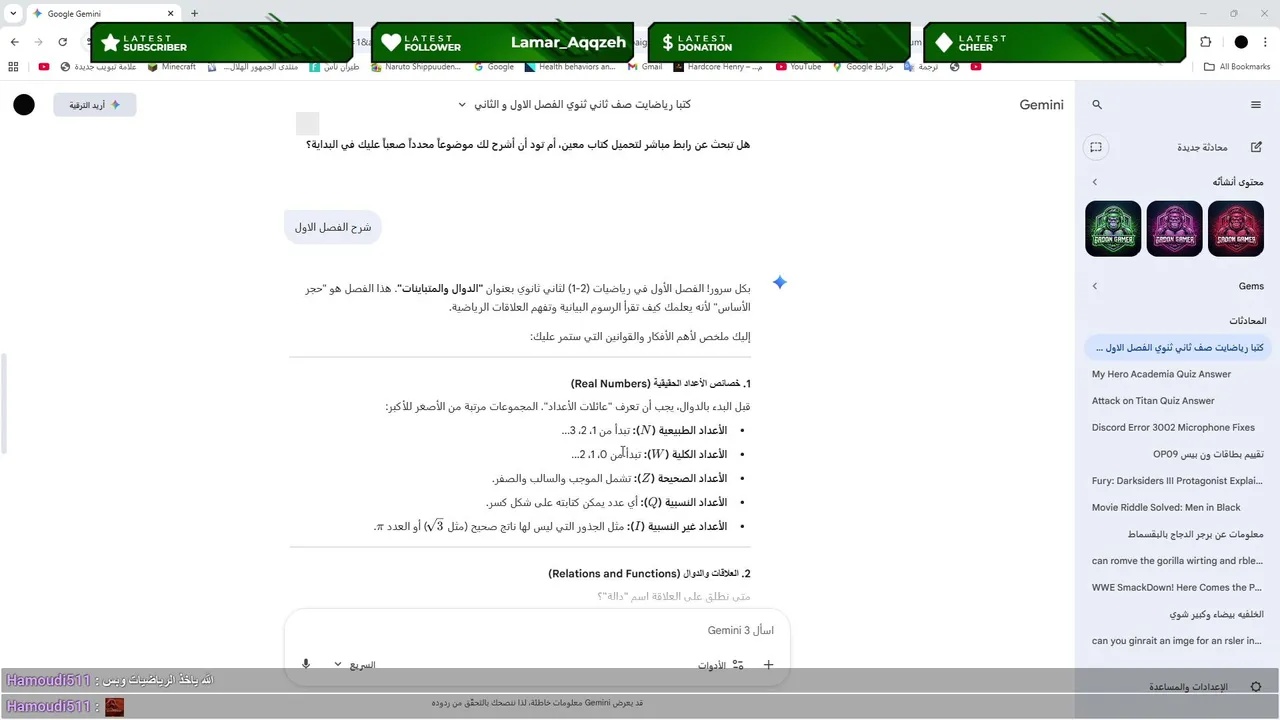Viewport: 1280px width, 720px height.
Task: Open the can romve the gorilla chat
Action: [x=1177, y=561]
